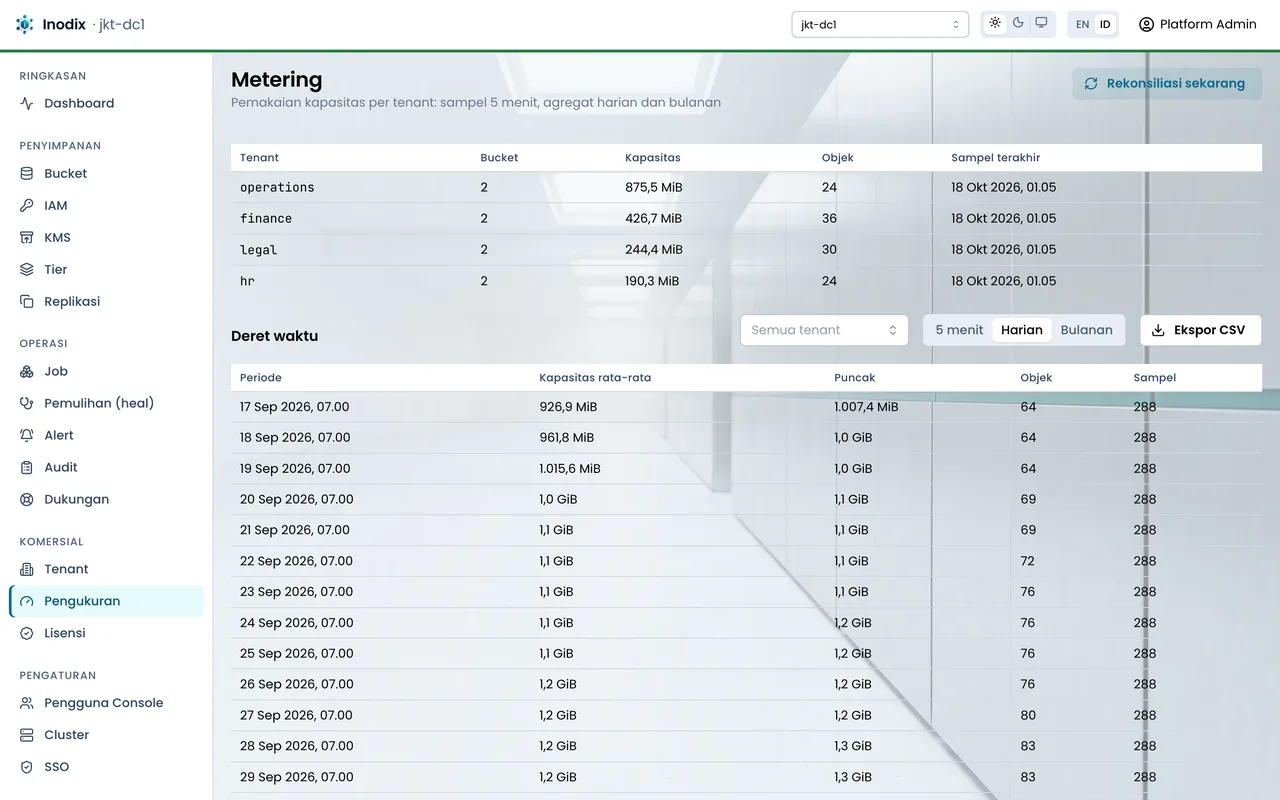Switch to system theme monitor icon
This screenshot has width=1280, height=800.
pos(1041,23)
